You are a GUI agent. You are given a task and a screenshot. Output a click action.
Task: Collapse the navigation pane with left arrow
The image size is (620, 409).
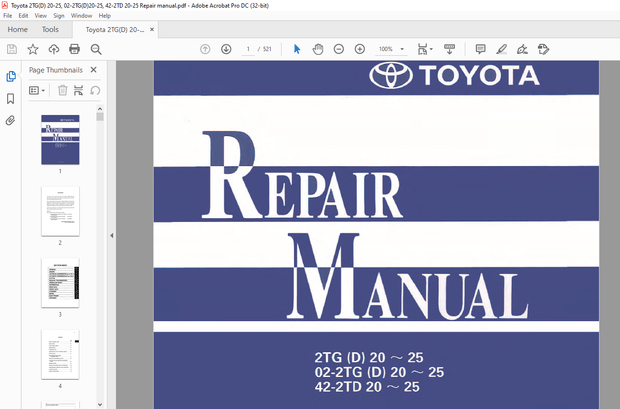click(112, 235)
